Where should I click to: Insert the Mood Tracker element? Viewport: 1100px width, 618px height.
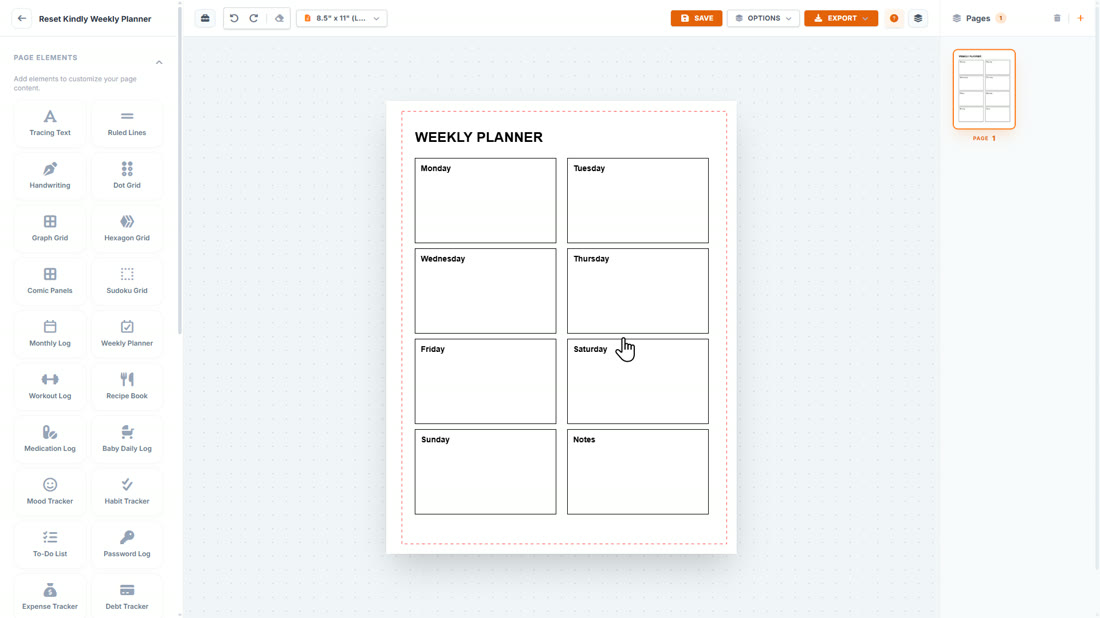tap(50, 492)
